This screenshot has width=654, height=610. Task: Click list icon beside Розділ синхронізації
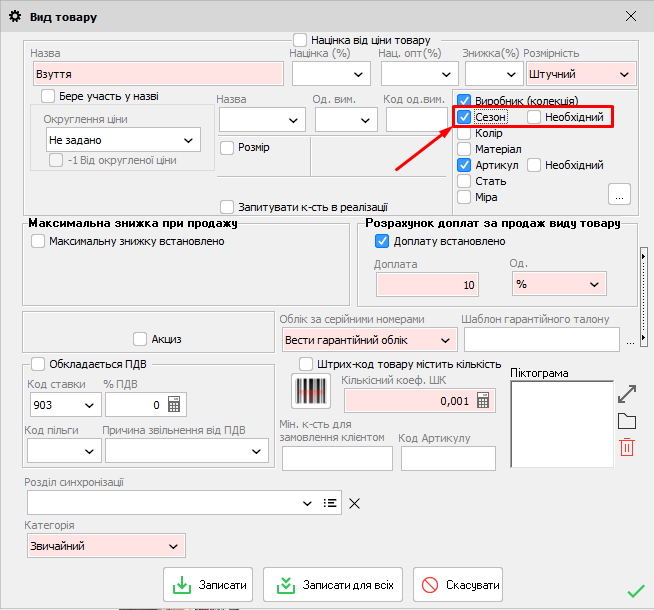point(331,503)
